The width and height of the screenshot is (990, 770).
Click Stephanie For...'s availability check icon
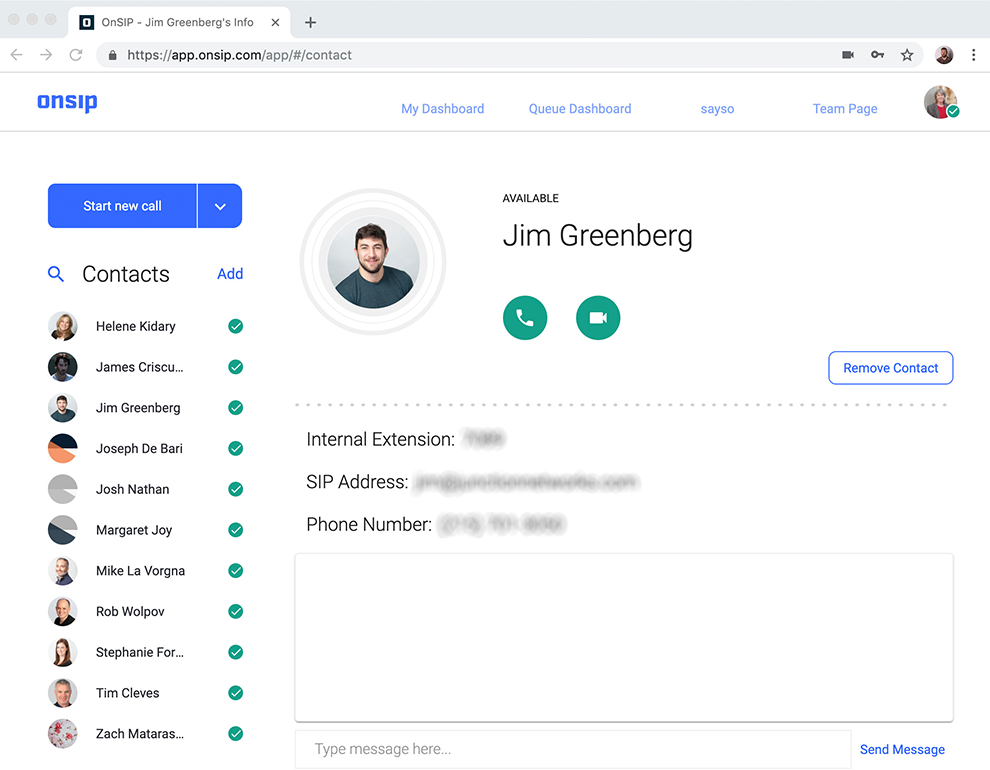point(236,652)
